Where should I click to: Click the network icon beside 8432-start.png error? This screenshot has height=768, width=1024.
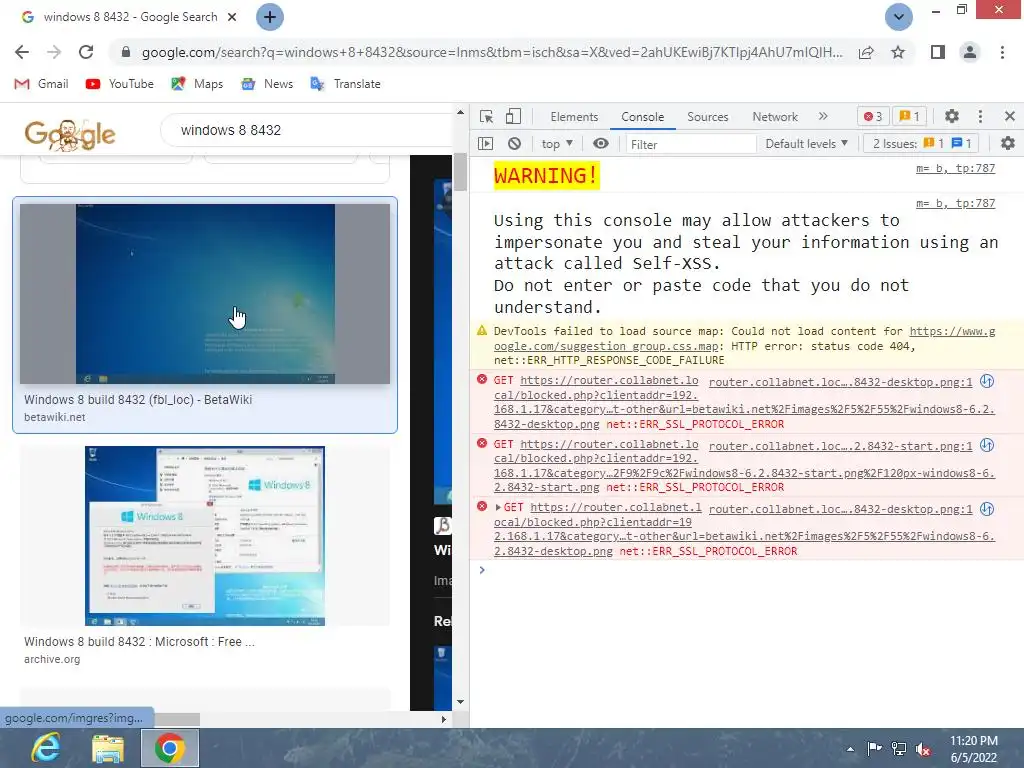[x=987, y=445]
